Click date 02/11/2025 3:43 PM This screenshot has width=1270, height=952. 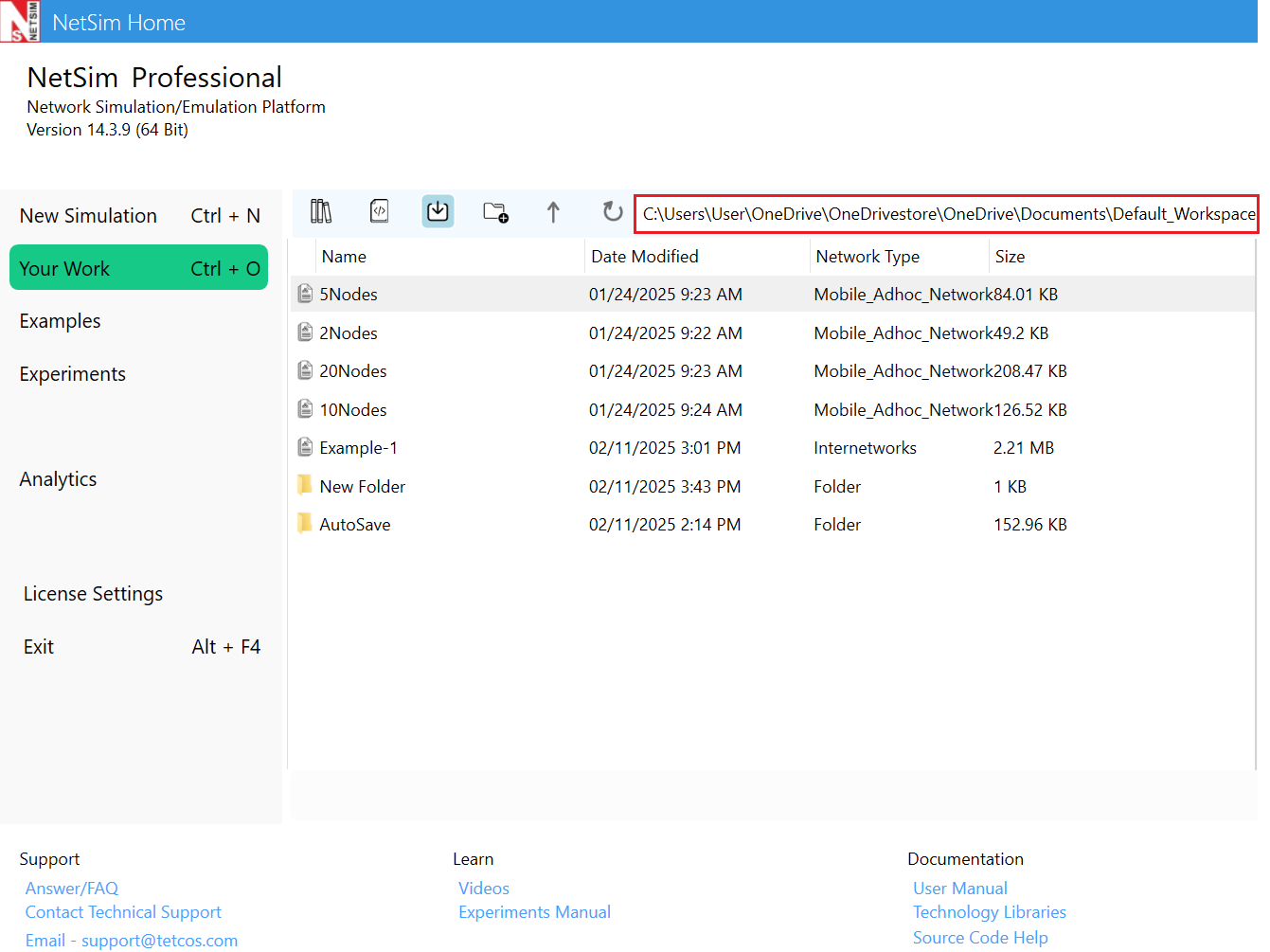[x=665, y=487]
